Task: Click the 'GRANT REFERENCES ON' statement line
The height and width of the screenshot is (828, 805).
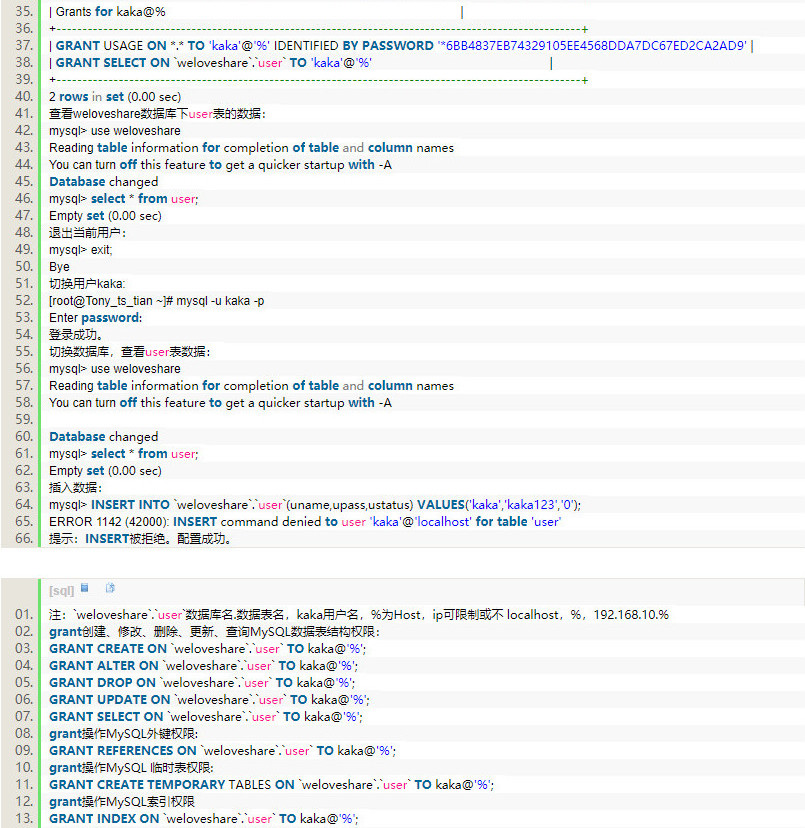Action: coord(222,750)
